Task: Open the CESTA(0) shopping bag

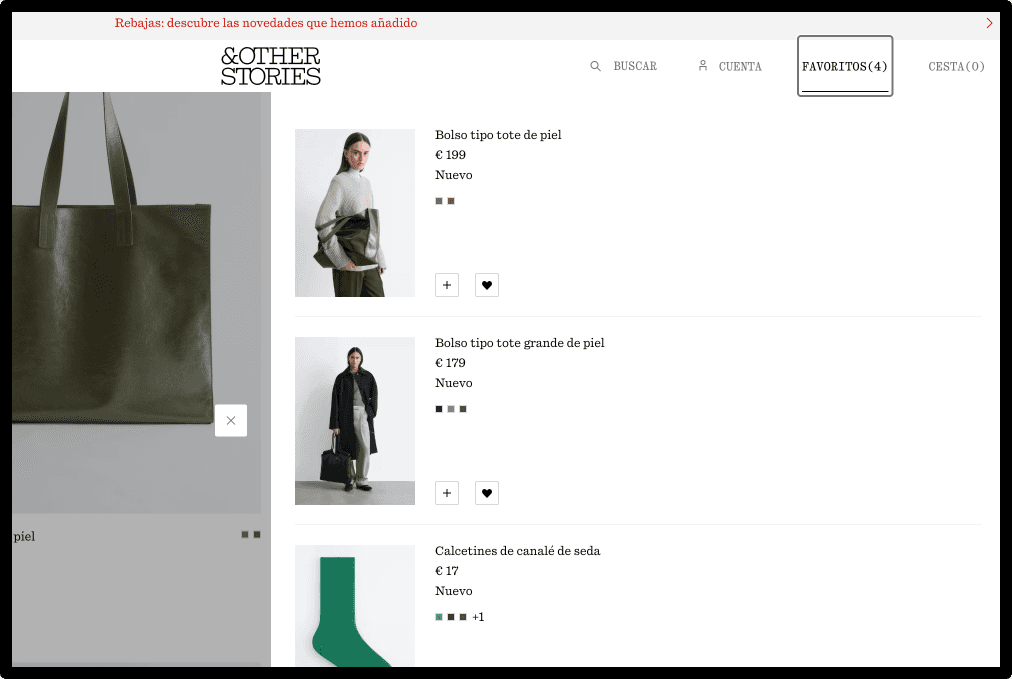Action: point(956,66)
